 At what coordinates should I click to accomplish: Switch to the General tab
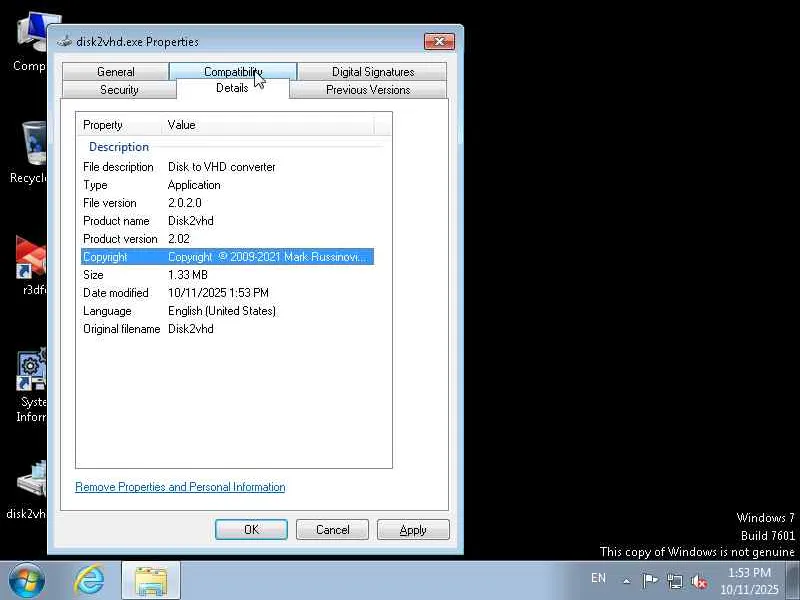tap(116, 72)
